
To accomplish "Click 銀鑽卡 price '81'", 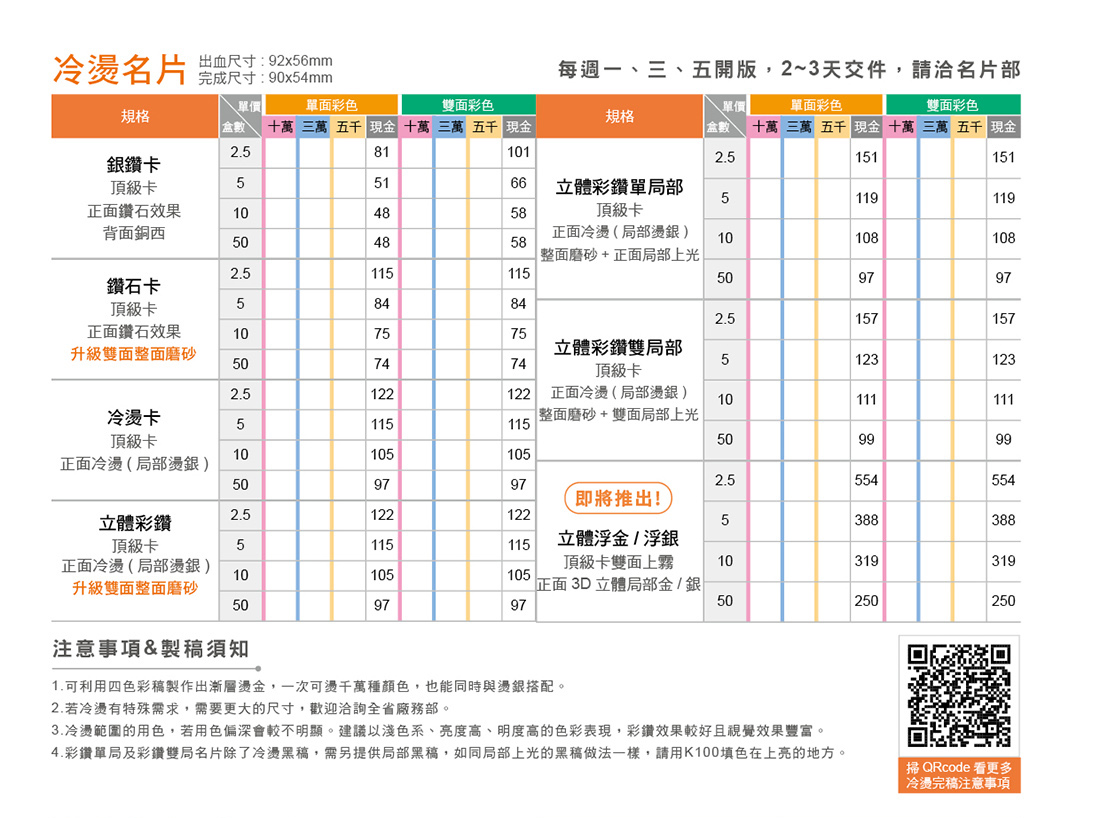I will point(382,152).
